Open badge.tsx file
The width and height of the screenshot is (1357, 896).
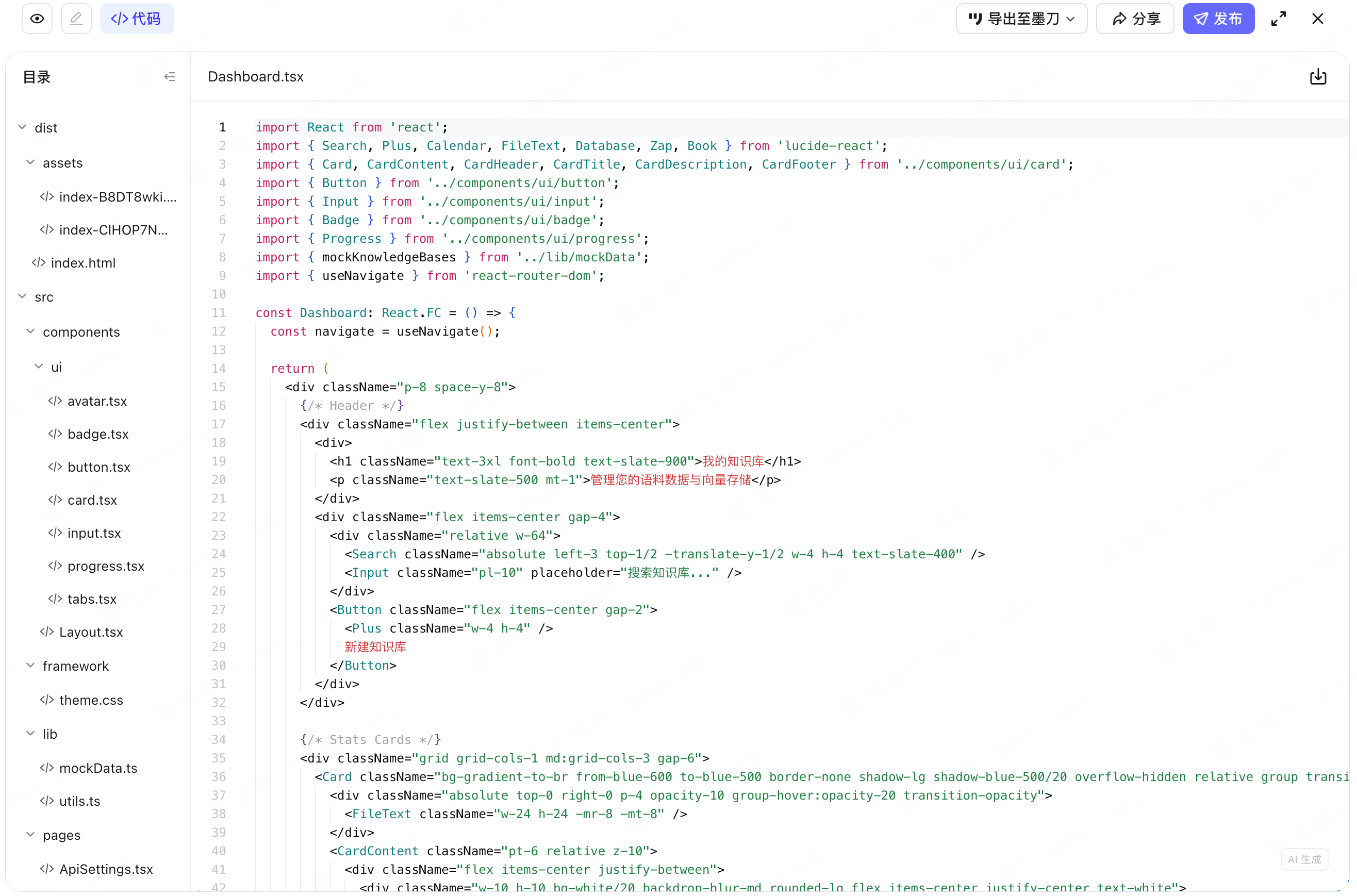(x=89, y=434)
